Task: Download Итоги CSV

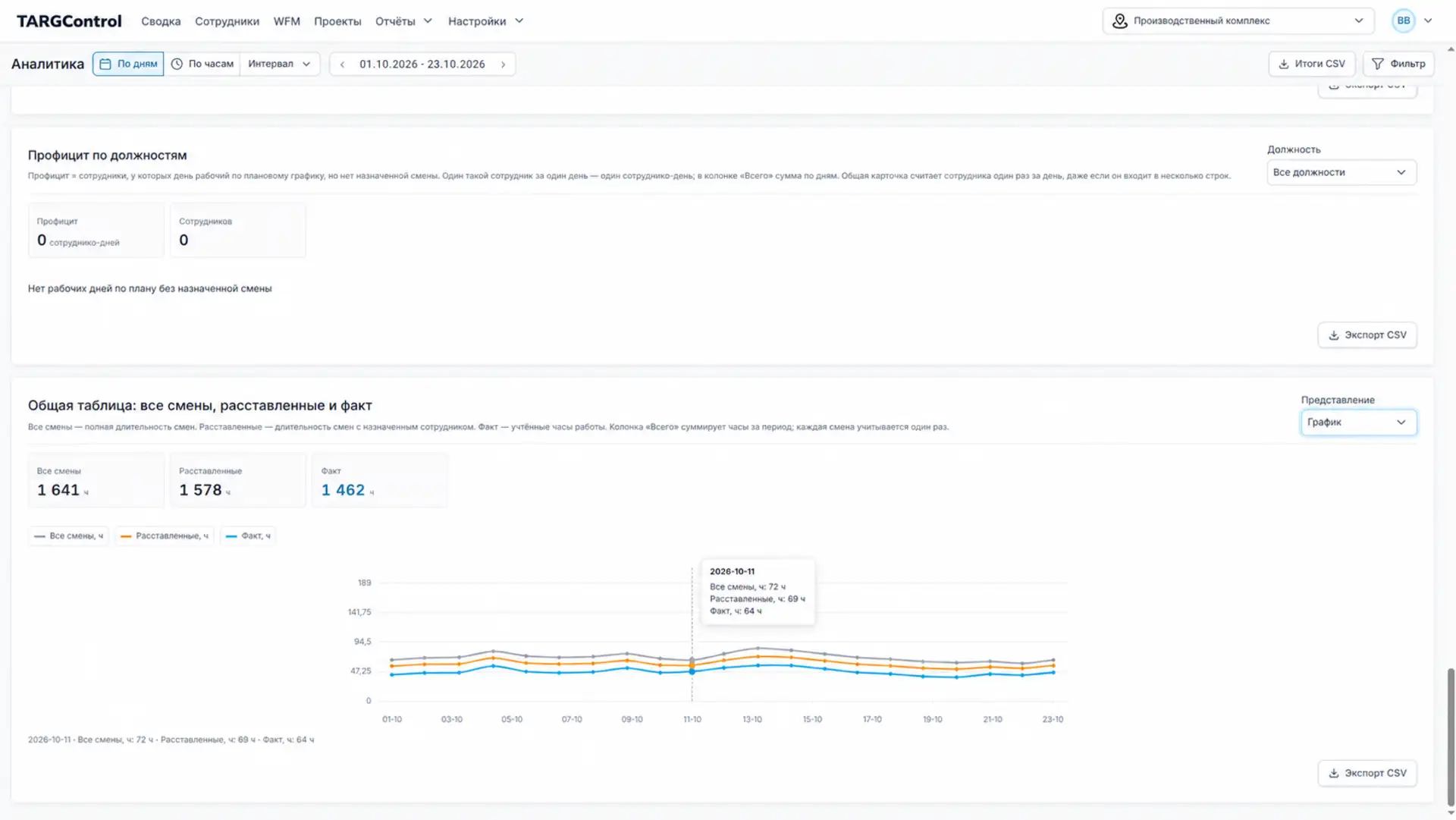Action: pos(1312,64)
